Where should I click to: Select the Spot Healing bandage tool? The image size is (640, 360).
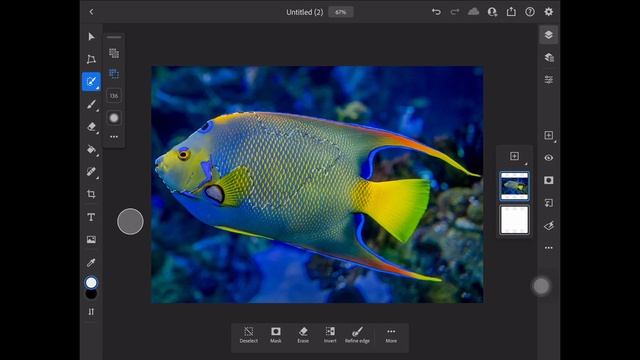coord(91,171)
